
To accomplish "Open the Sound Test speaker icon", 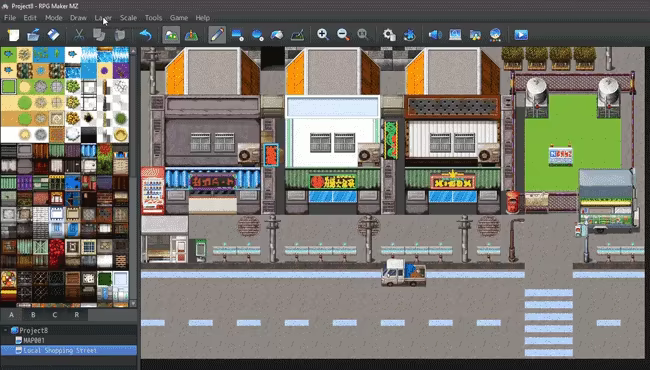I will (435, 35).
